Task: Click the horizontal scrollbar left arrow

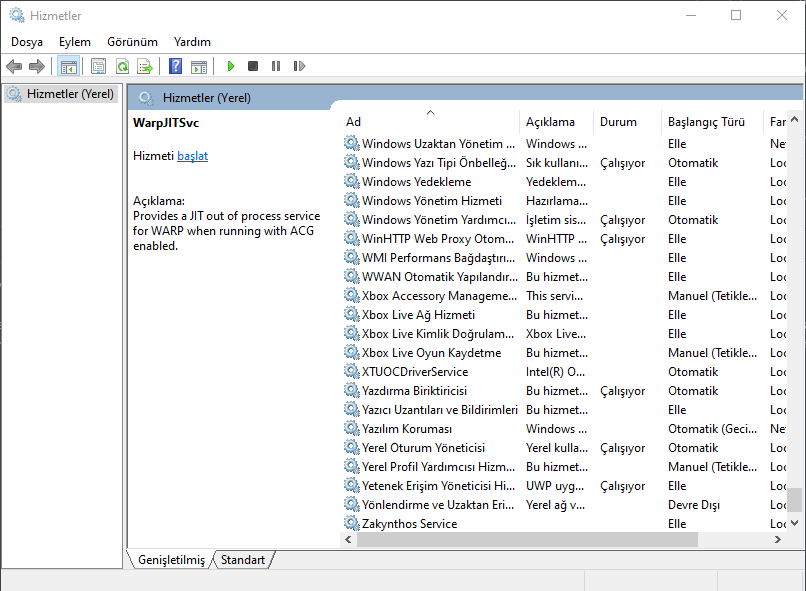Action: tap(349, 539)
